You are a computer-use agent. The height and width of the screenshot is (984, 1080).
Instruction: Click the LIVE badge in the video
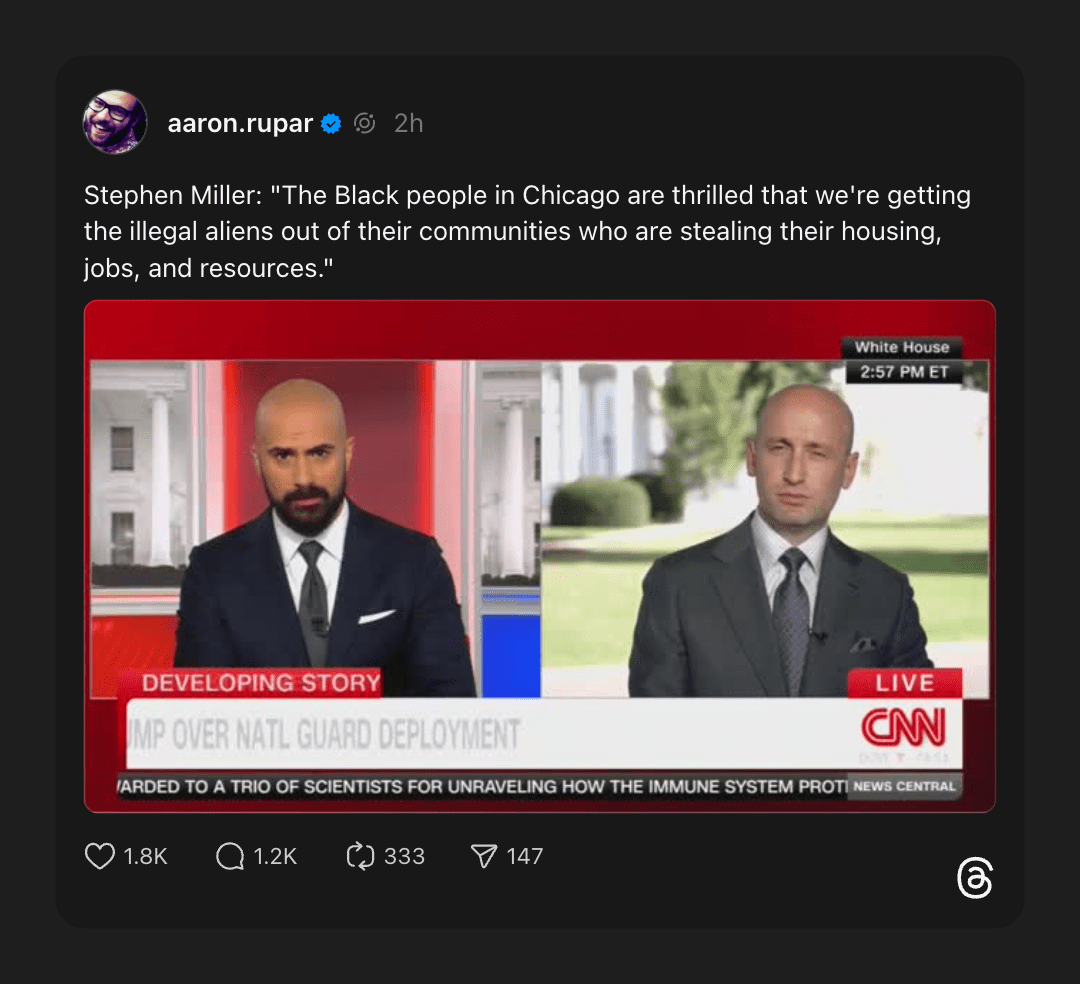[x=904, y=683]
